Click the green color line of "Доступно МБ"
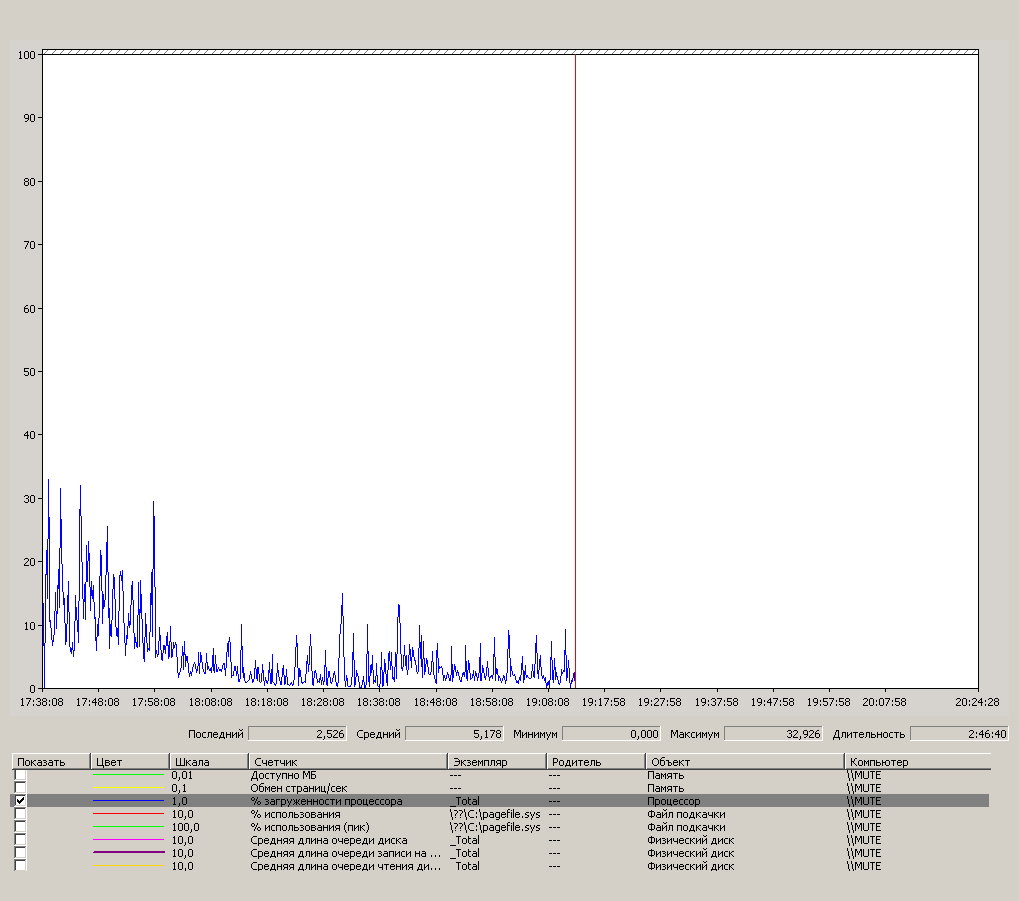This screenshot has height=901, width=1019. click(128, 775)
